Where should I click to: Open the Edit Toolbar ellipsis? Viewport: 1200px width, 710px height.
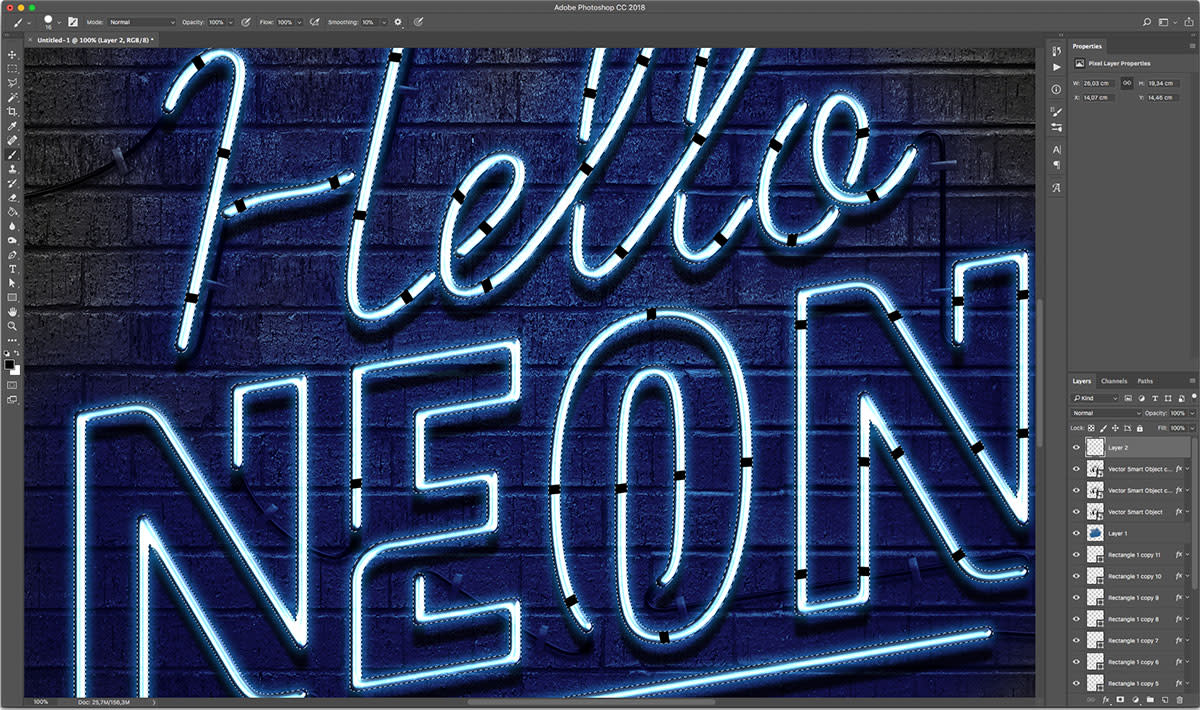point(12,340)
